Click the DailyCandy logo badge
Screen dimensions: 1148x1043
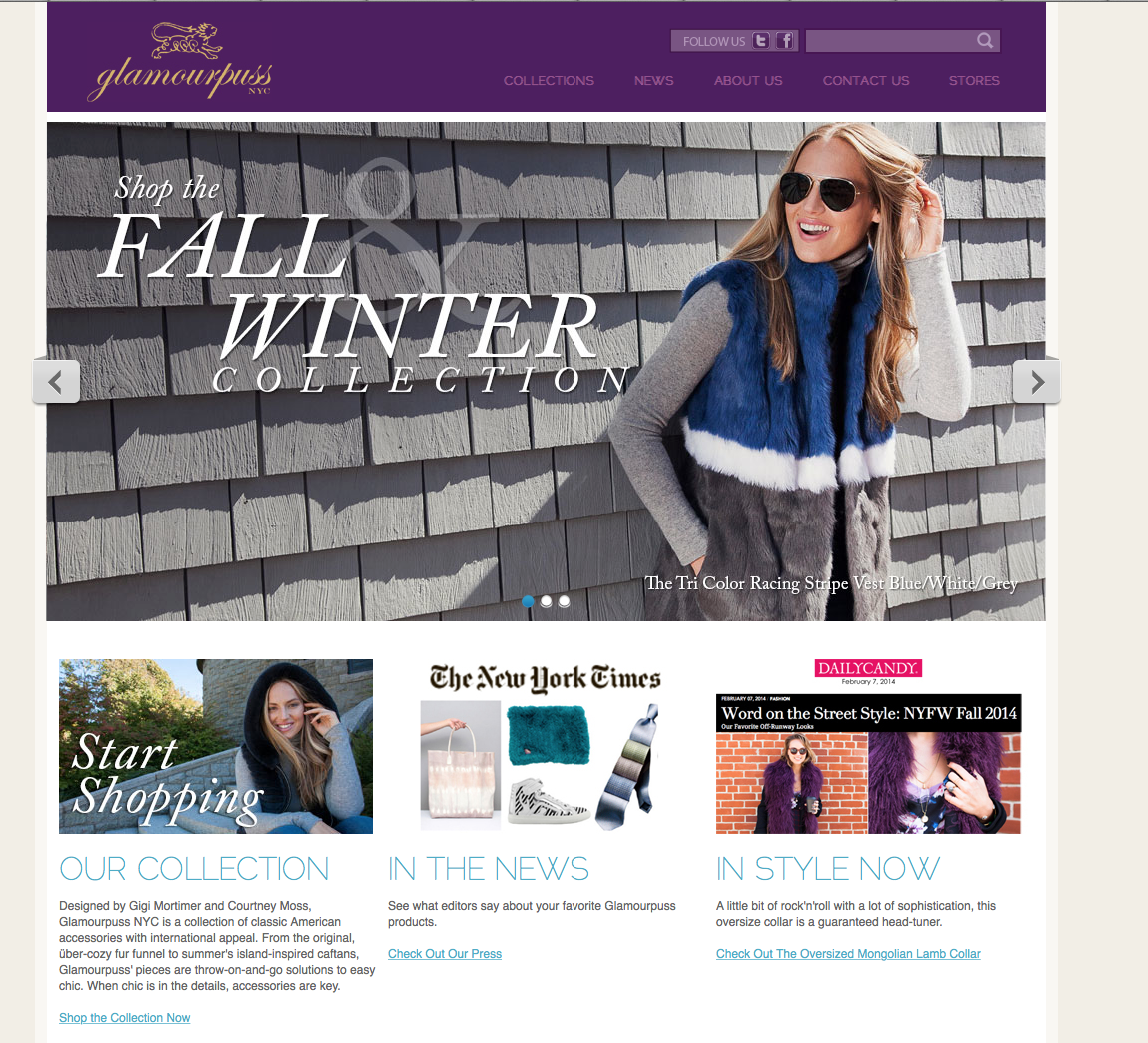tap(868, 668)
